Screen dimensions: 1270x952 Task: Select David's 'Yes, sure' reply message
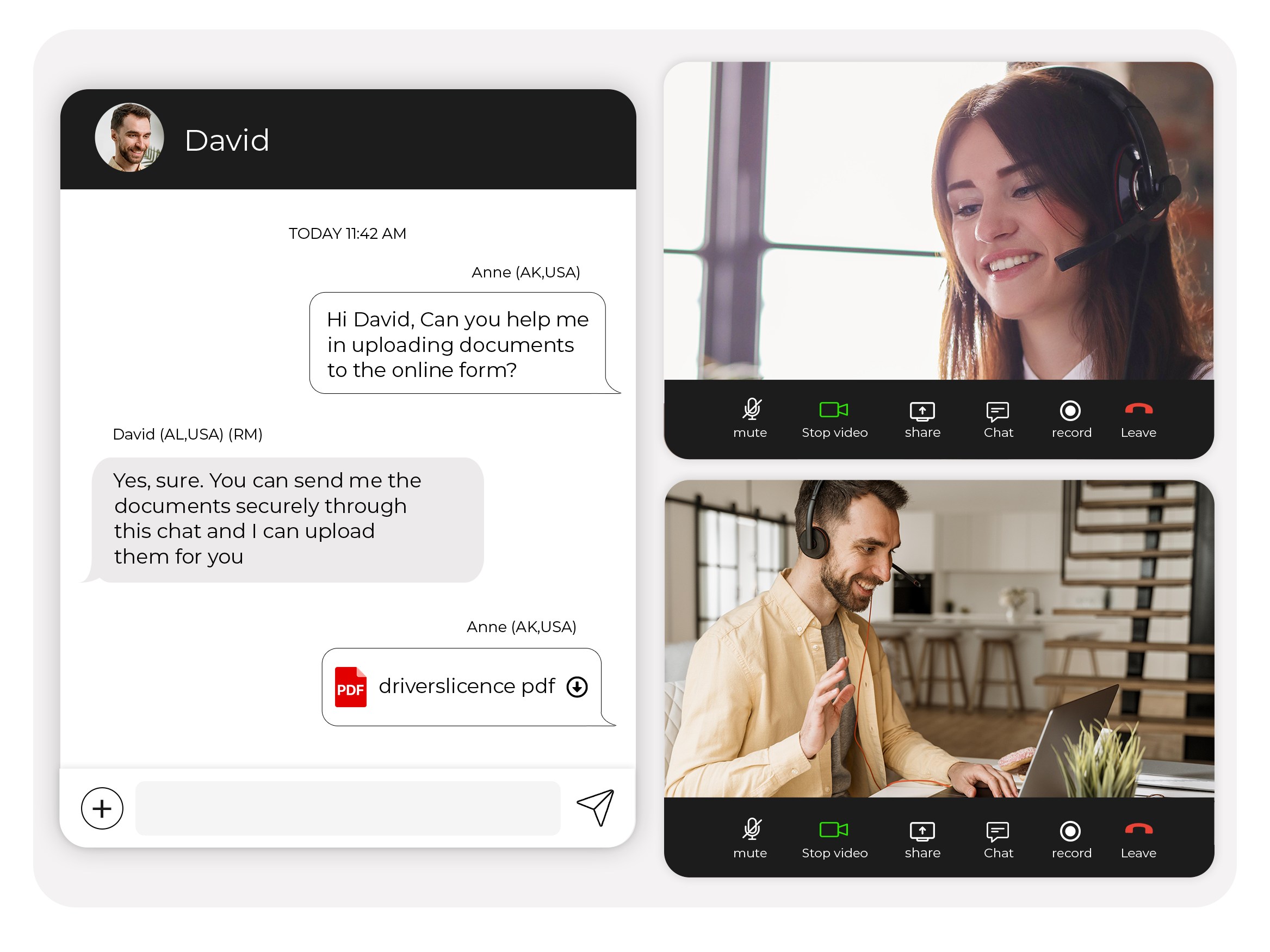[282, 520]
